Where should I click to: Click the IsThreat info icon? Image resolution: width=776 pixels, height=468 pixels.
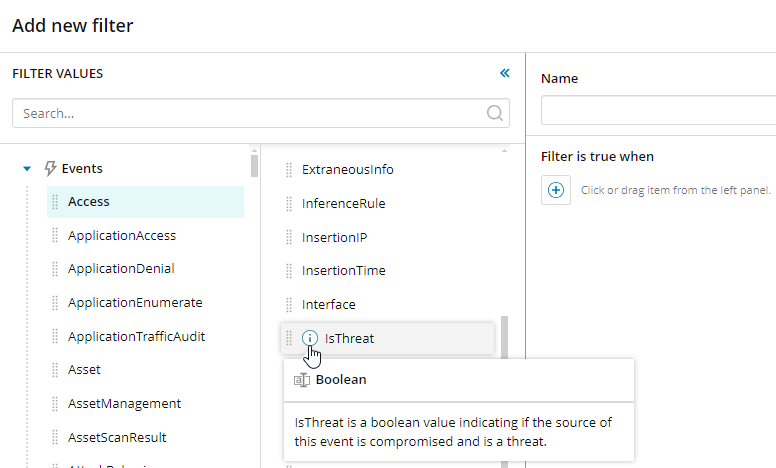tap(310, 338)
